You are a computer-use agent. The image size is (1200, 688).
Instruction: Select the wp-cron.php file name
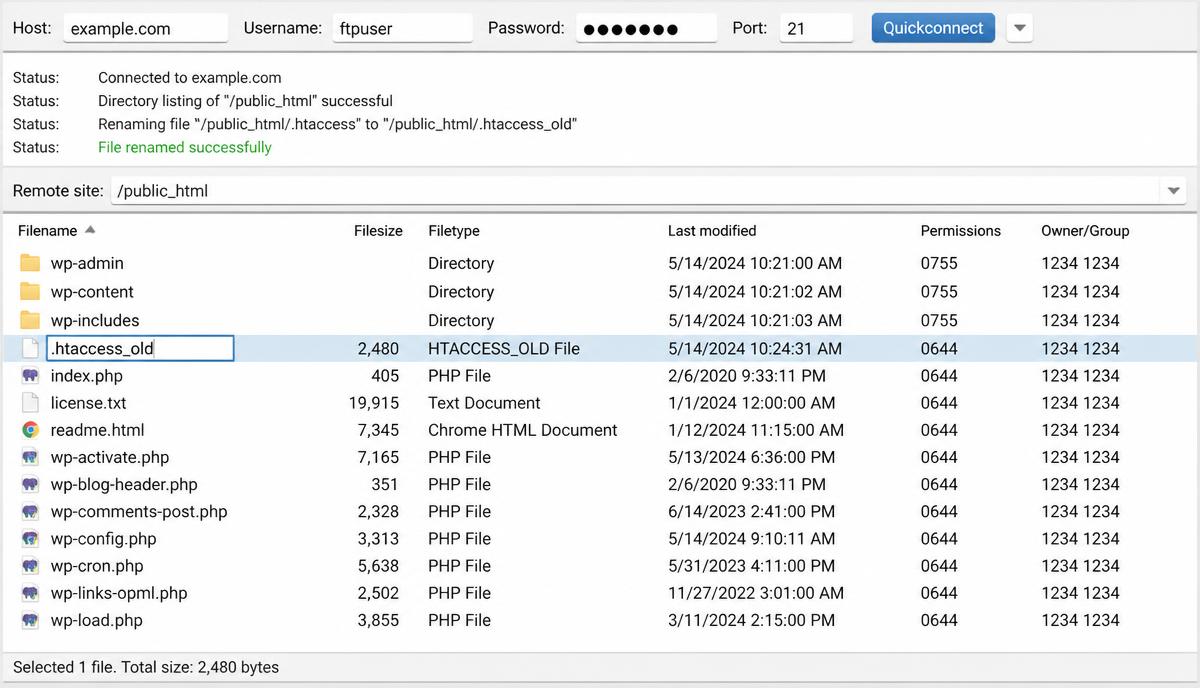coord(97,565)
